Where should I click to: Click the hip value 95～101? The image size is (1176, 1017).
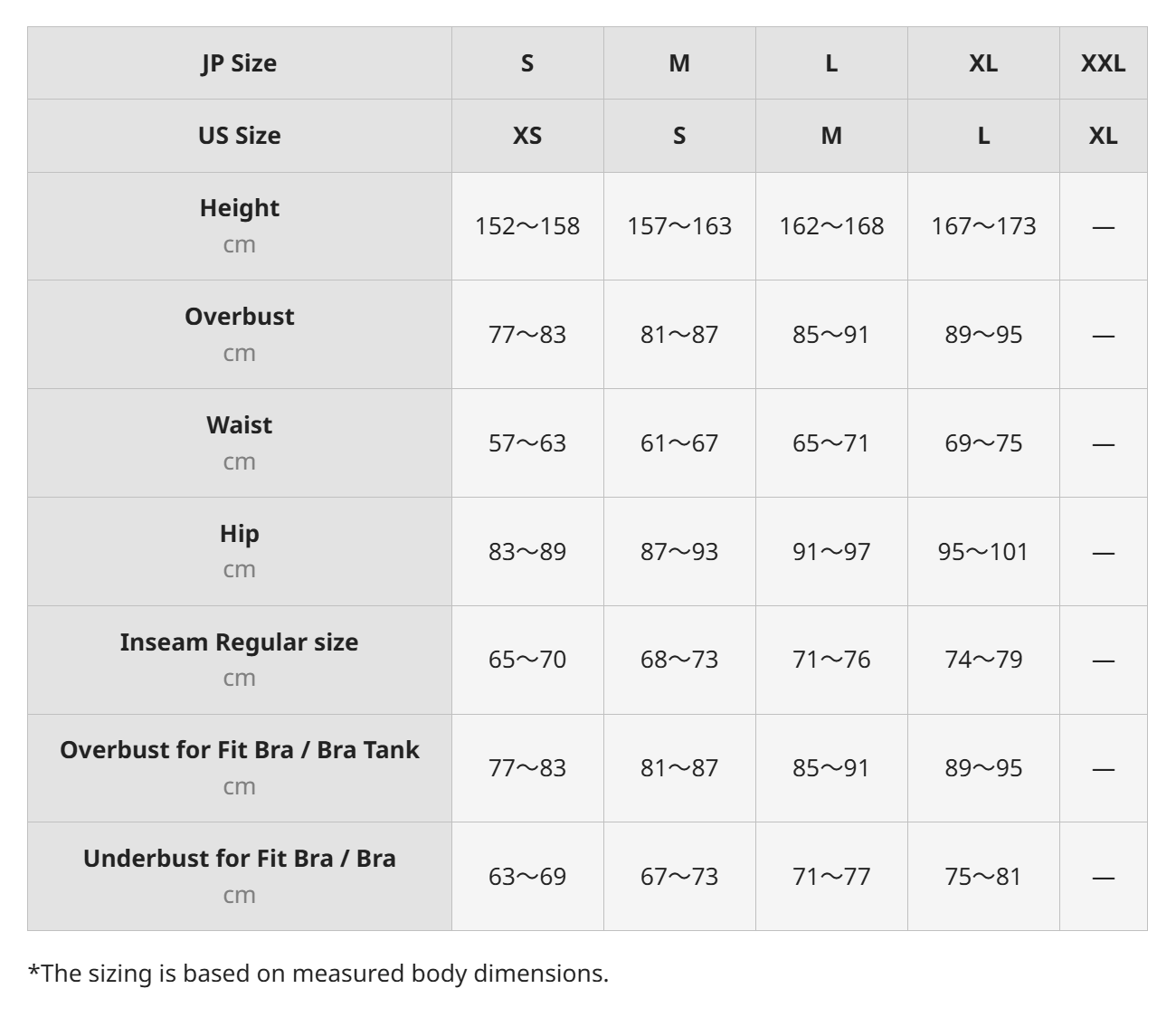click(983, 552)
